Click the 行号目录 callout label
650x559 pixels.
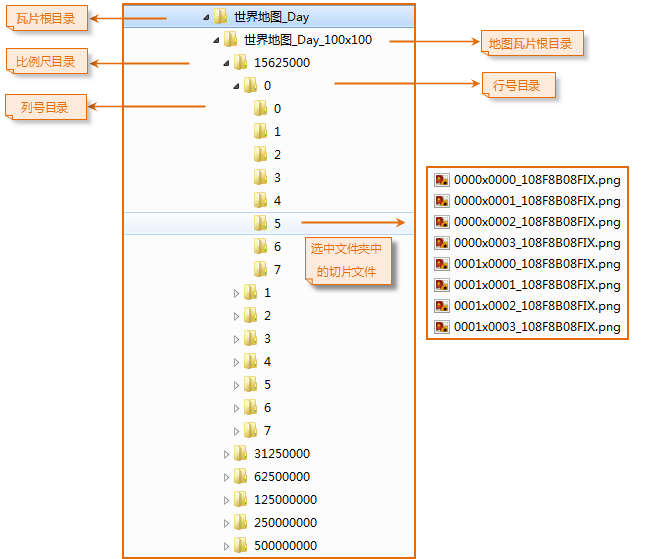pyautogui.click(x=517, y=86)
